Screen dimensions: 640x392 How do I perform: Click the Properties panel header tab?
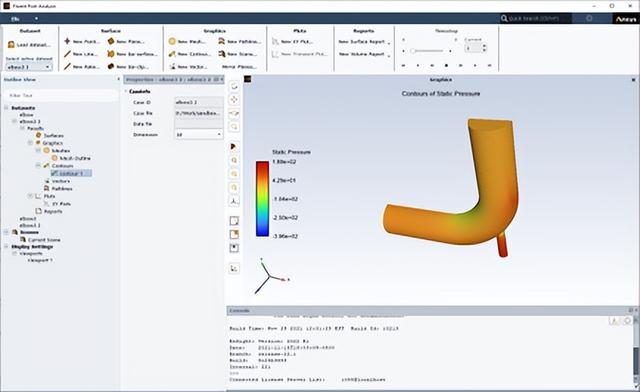point(174,80)
